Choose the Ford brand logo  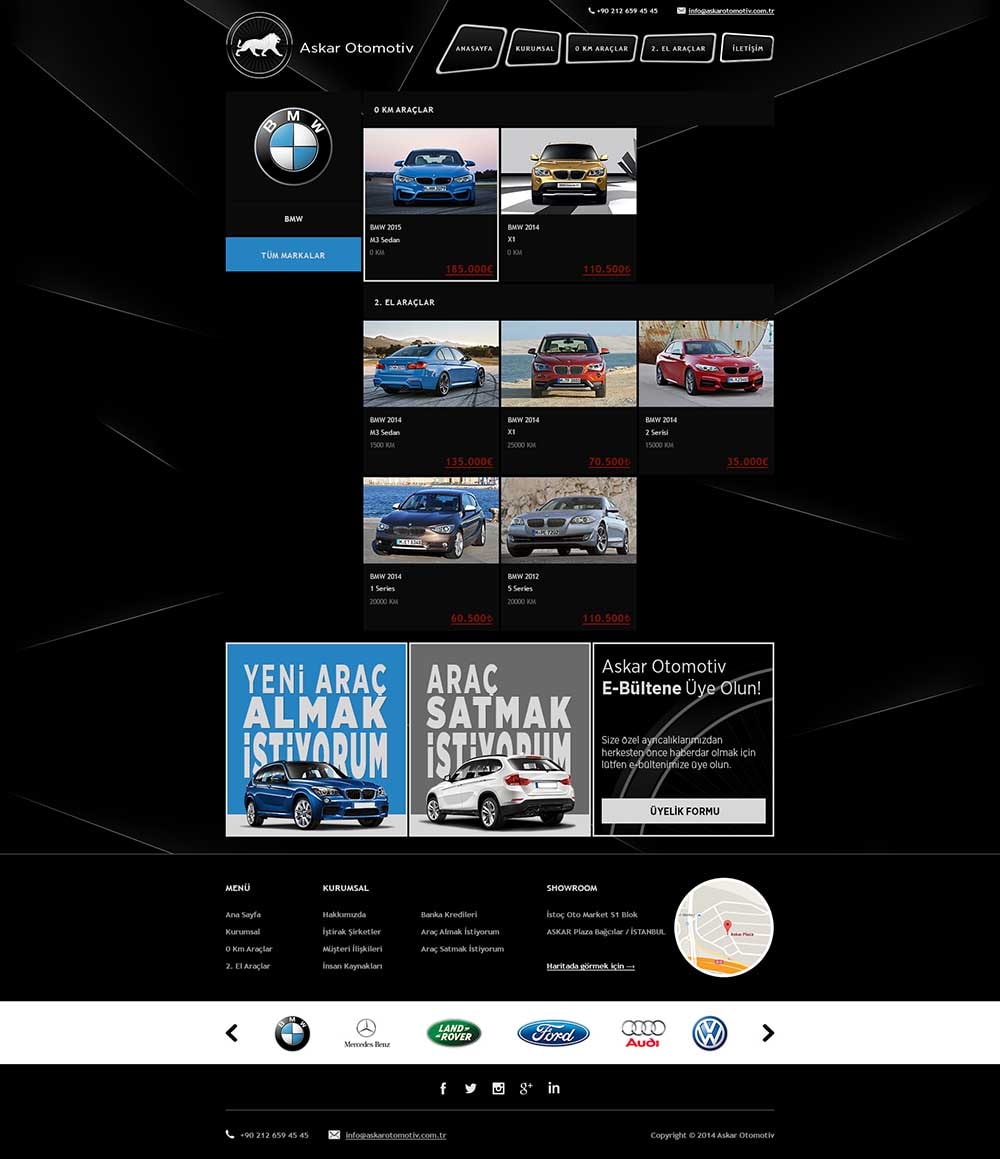pyautogui.click(x=553, y=1033)
